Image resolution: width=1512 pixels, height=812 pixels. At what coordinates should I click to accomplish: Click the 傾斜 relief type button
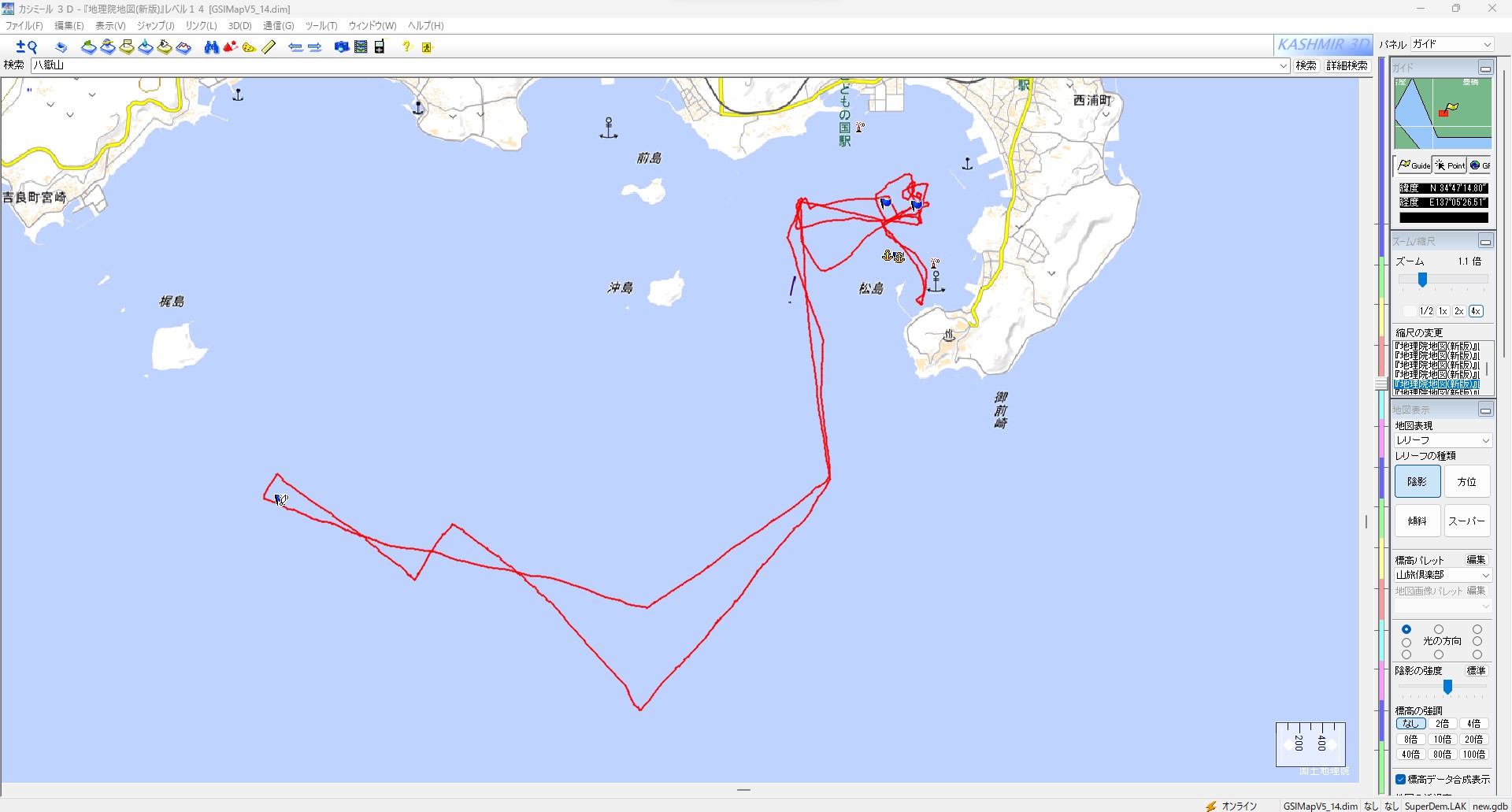pyautogui.click(x=1417, y=521)
